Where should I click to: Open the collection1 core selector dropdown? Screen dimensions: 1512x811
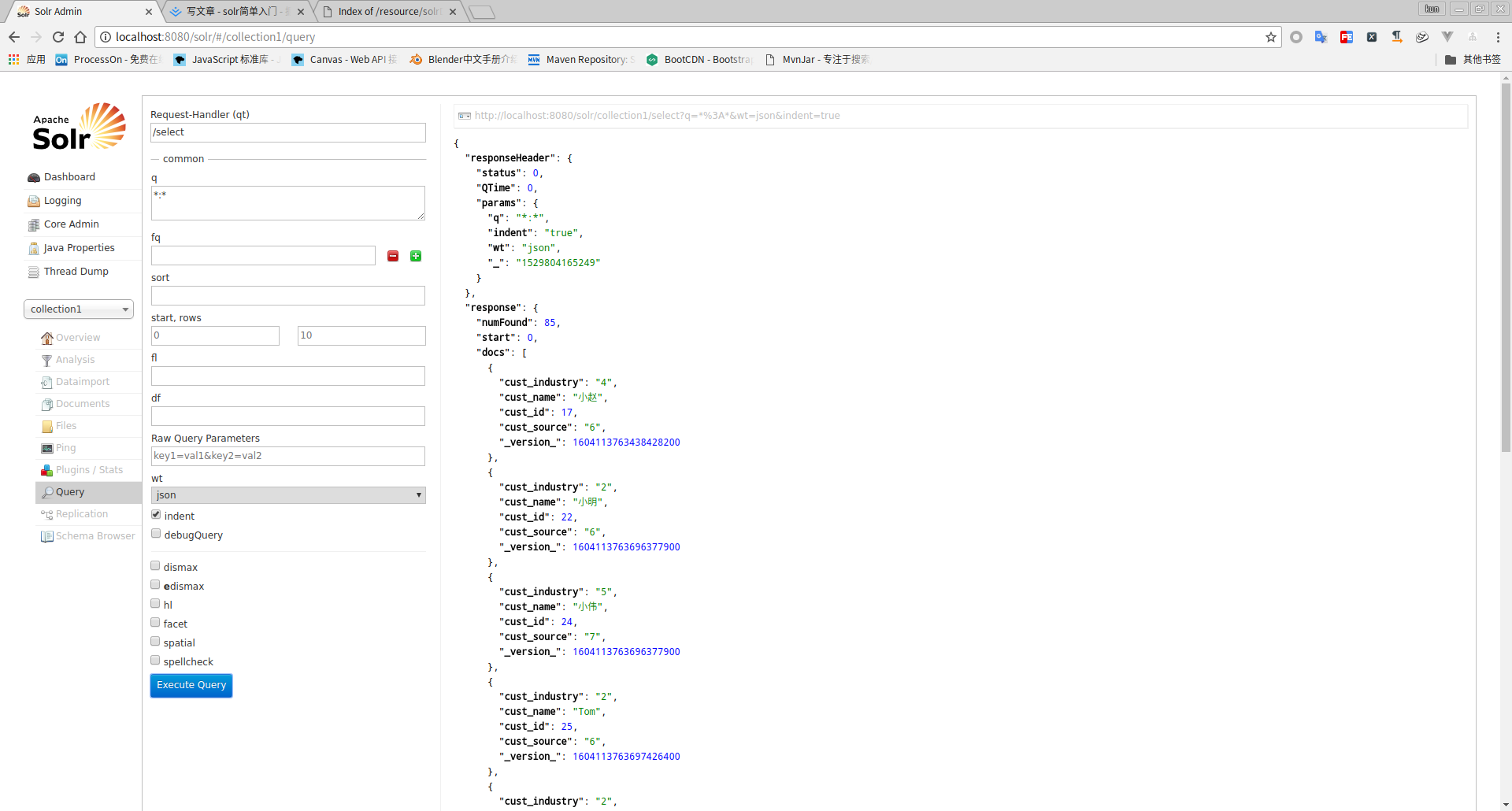(79, 309)
